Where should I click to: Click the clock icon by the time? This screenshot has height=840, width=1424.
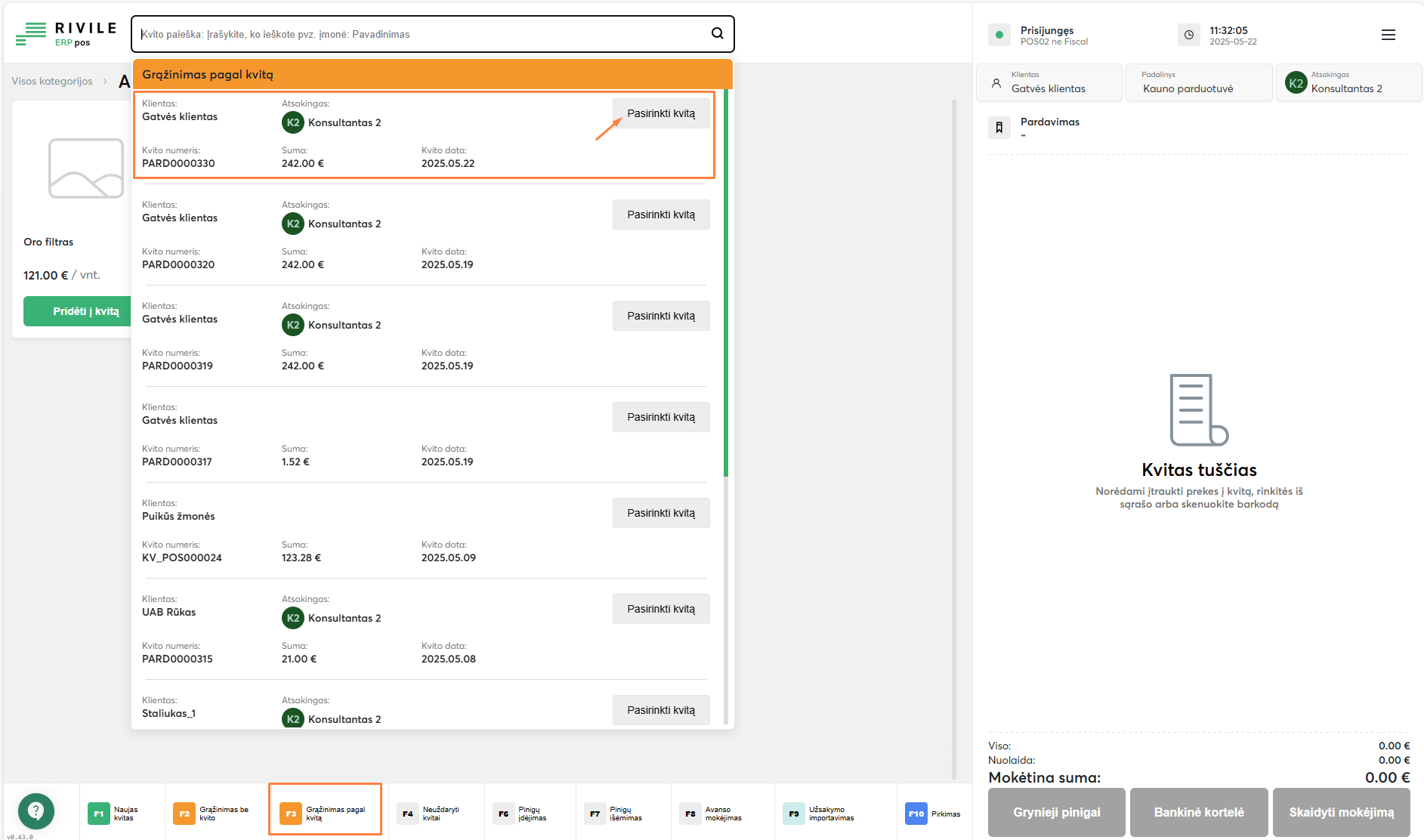click(1188, 35)
